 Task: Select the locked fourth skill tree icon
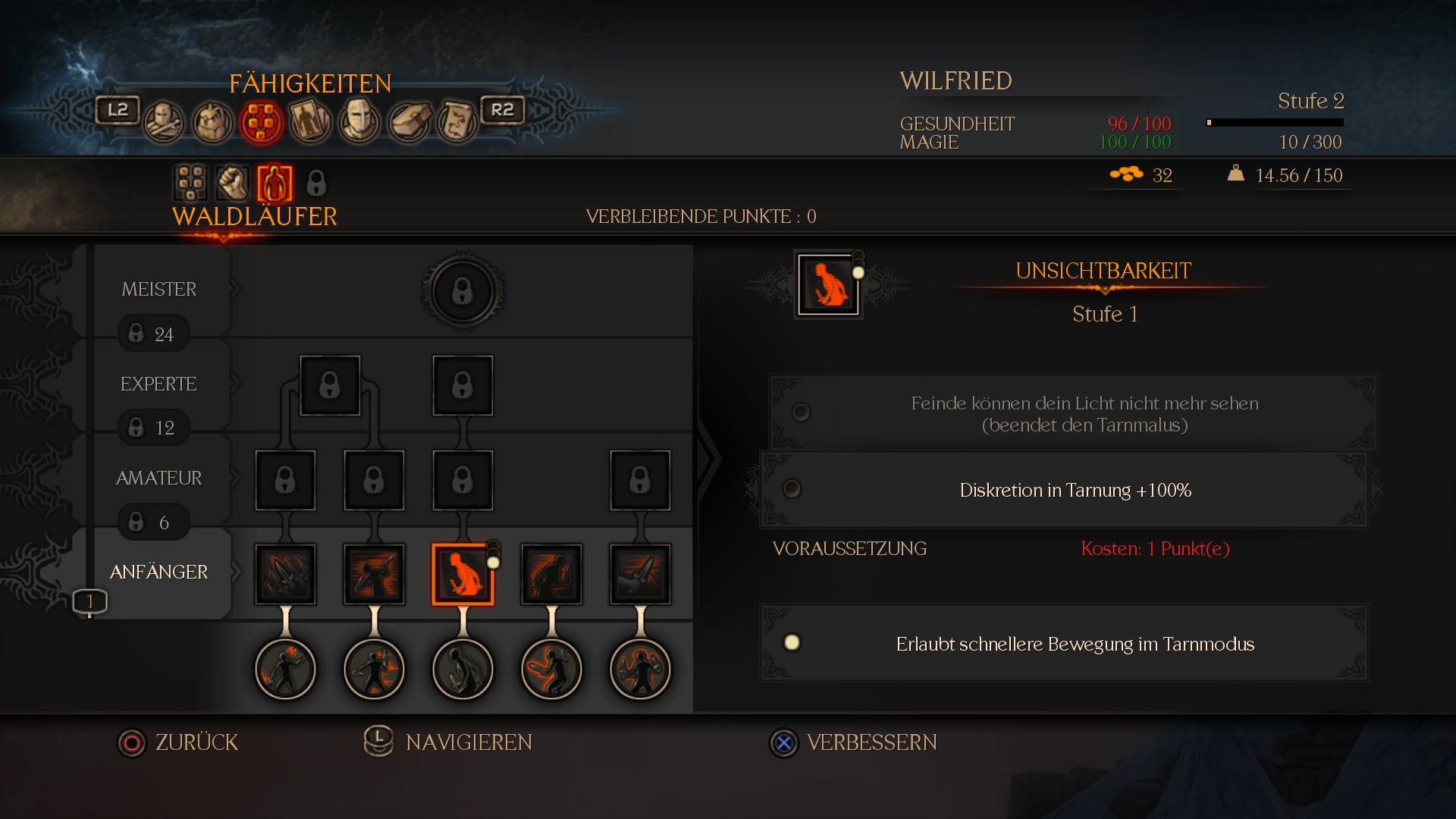click(316, 183)
